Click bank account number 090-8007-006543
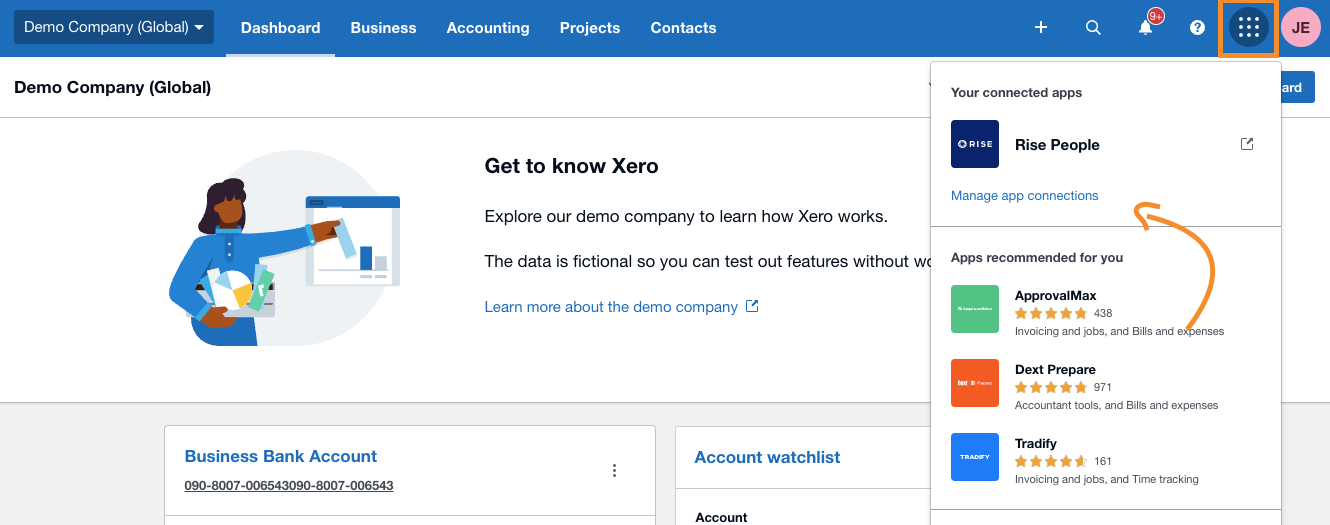The width and height of the screenshot is (1330, 525). [289, 485]
